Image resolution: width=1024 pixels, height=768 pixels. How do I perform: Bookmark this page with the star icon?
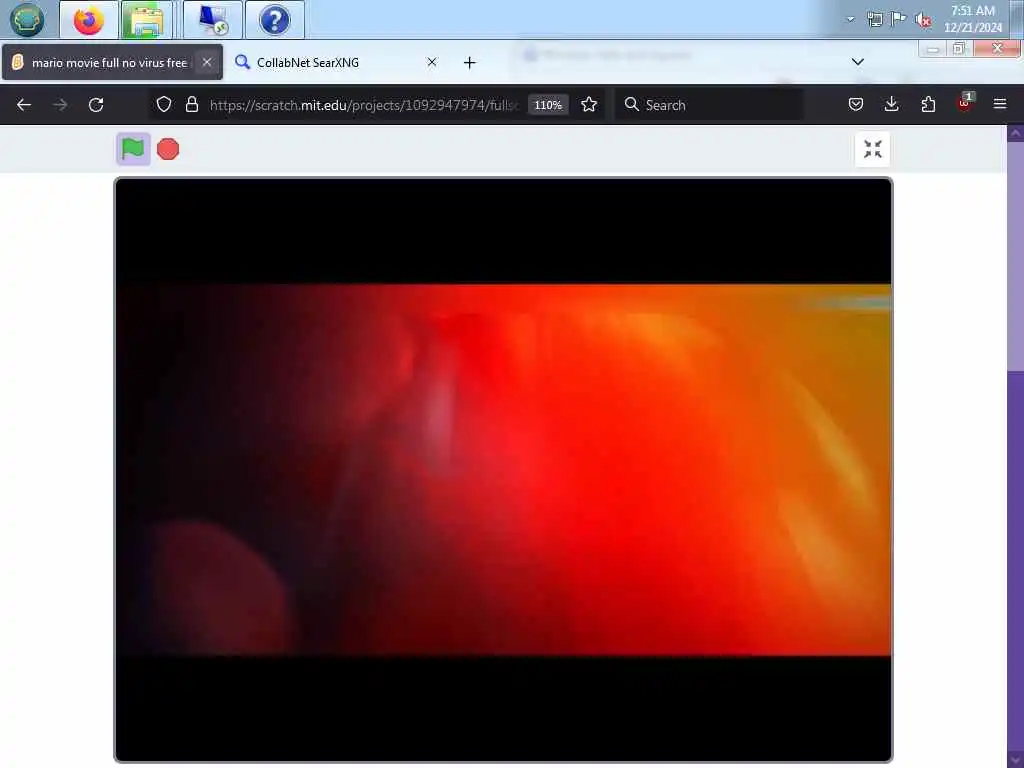coord(589,104)
